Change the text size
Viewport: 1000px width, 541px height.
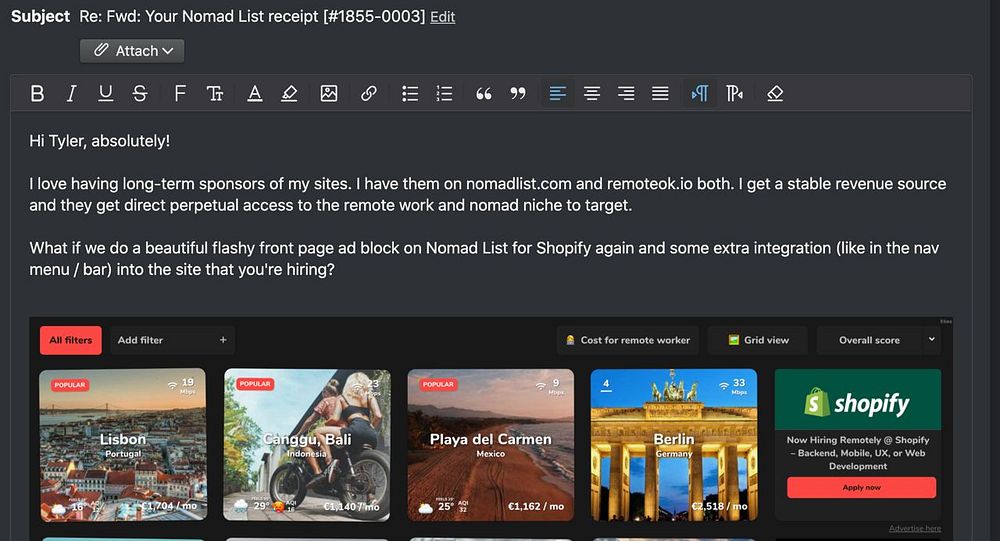click(215, 94)
